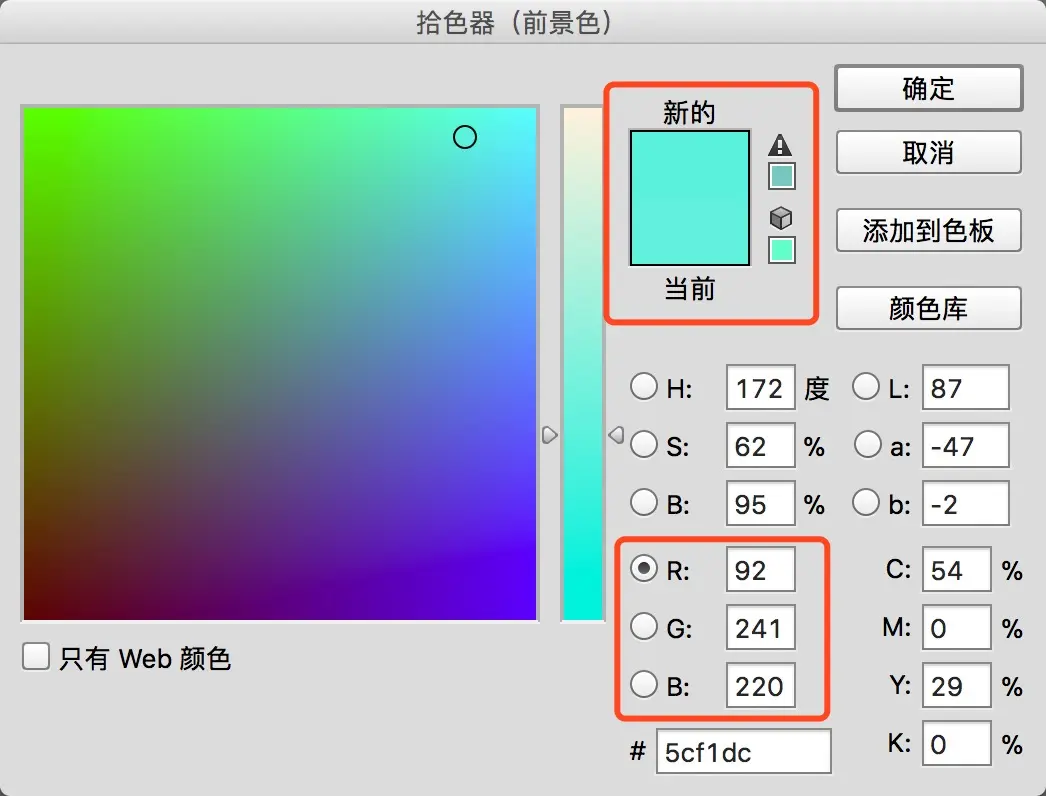Click the M magenta field showing 0
Image resolution: width=1046 pixels, height=796 pixels.
[957, 628]
